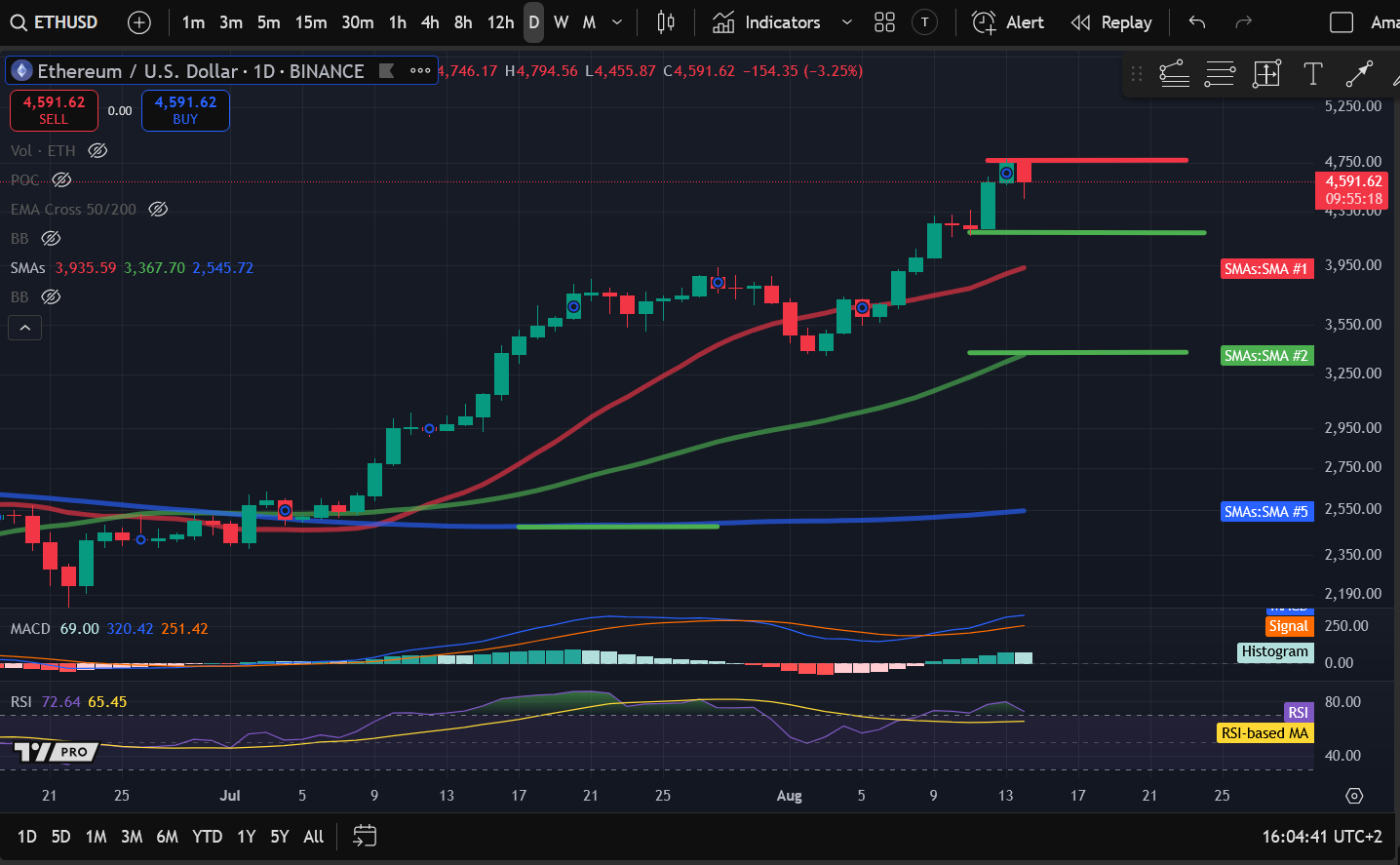This screenshot has width=1400, height=865.
Task: Set range to 1D
Action: click(27, 837)
